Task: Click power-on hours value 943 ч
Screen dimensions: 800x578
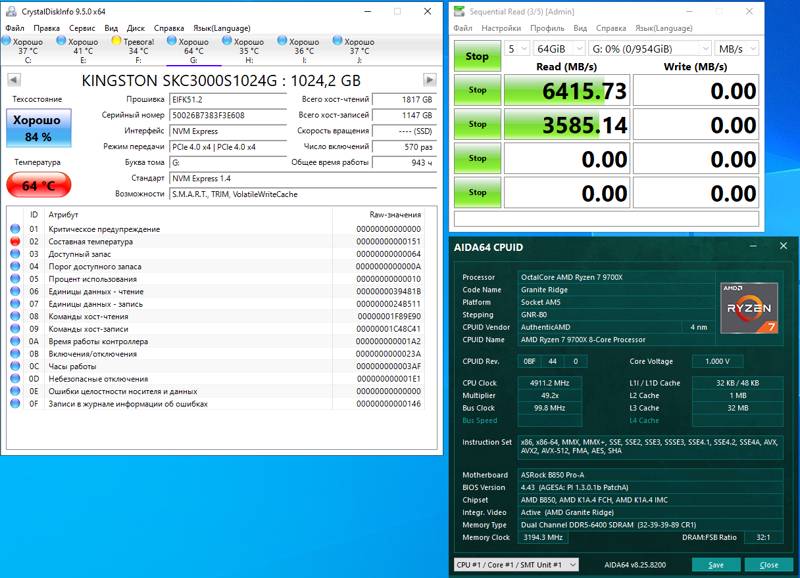Action: [405, 163]
